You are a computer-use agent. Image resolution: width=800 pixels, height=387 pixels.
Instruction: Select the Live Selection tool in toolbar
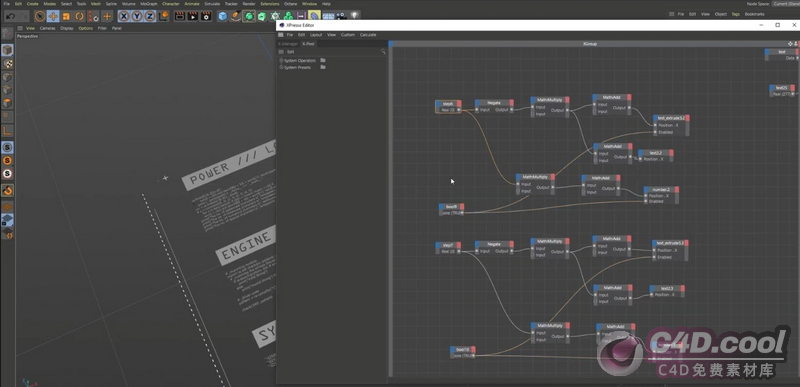coord(40,16)
